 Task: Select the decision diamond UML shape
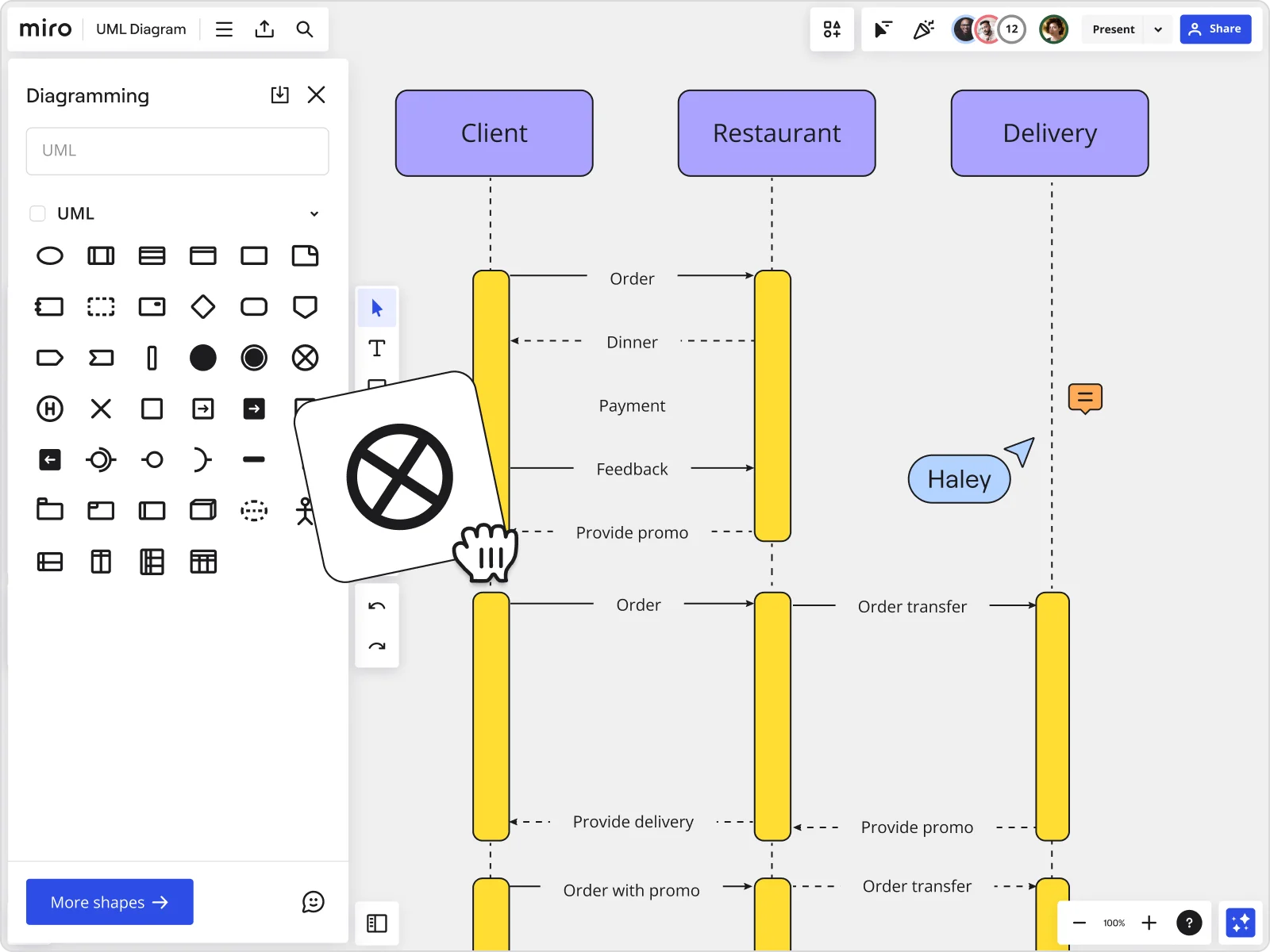[203, 307]
